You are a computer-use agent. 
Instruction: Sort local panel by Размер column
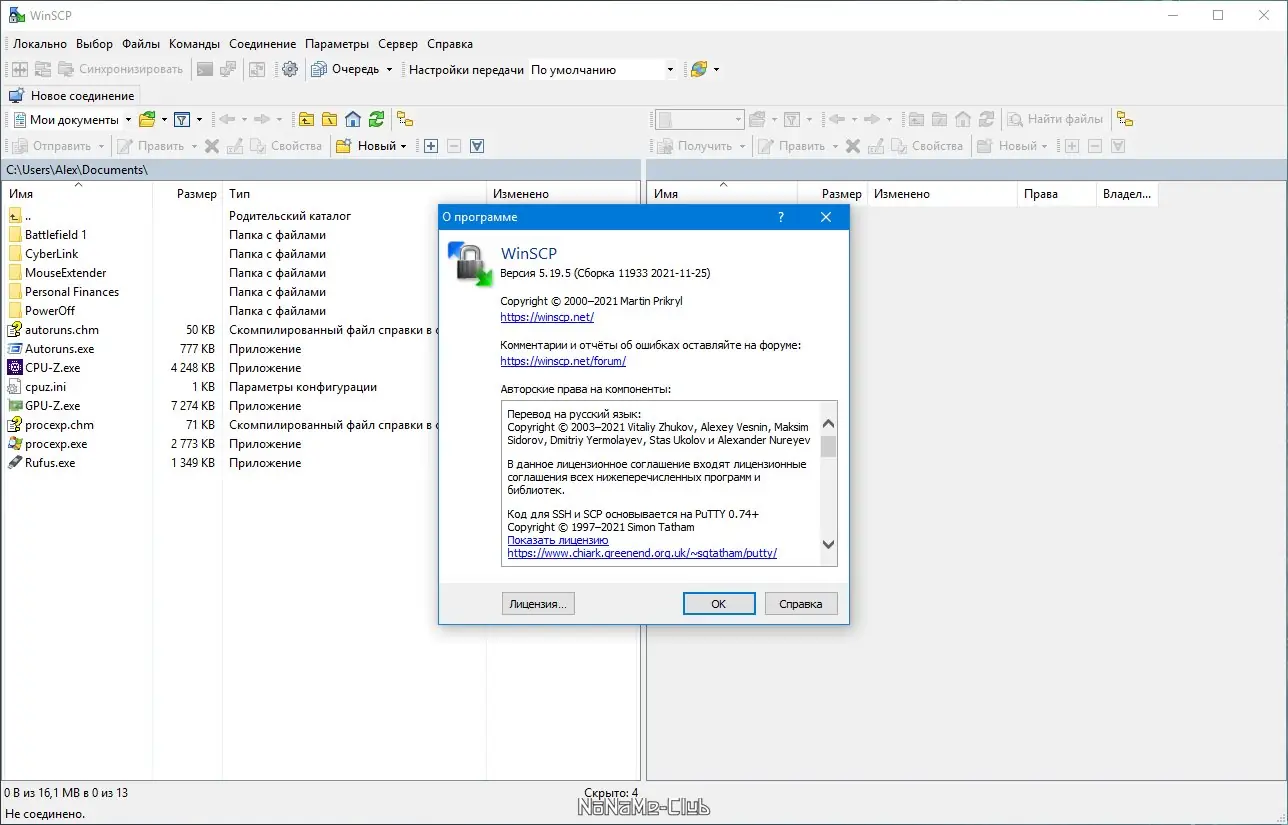(187, 194)
